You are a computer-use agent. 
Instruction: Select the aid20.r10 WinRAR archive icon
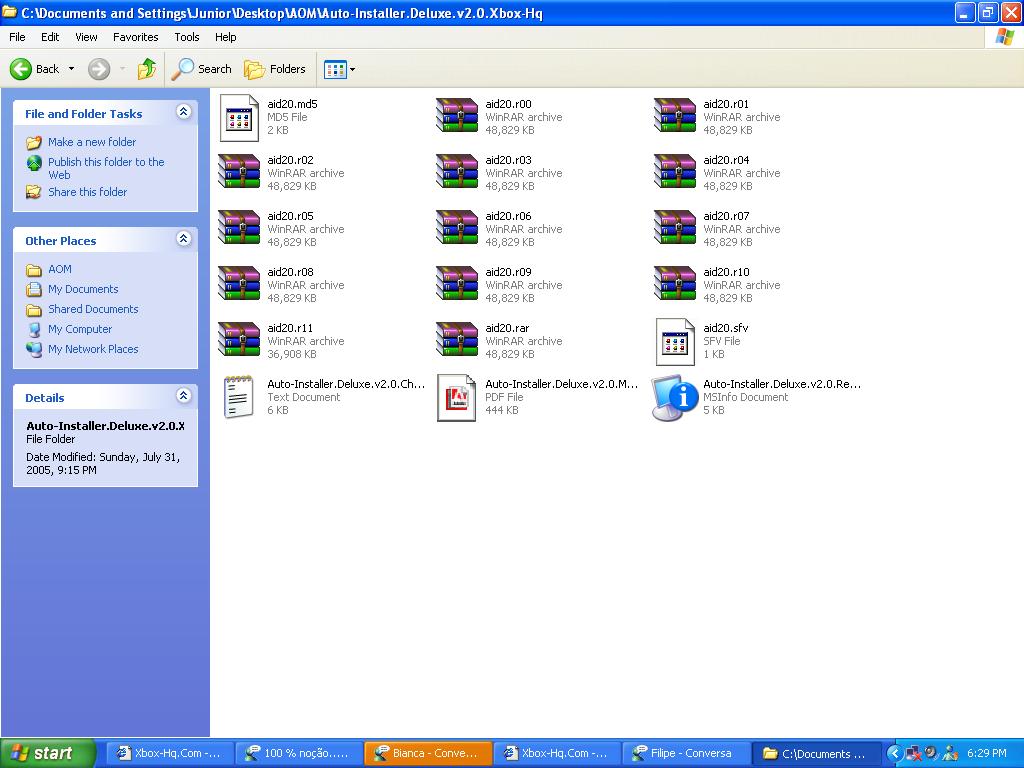point(675,284)
